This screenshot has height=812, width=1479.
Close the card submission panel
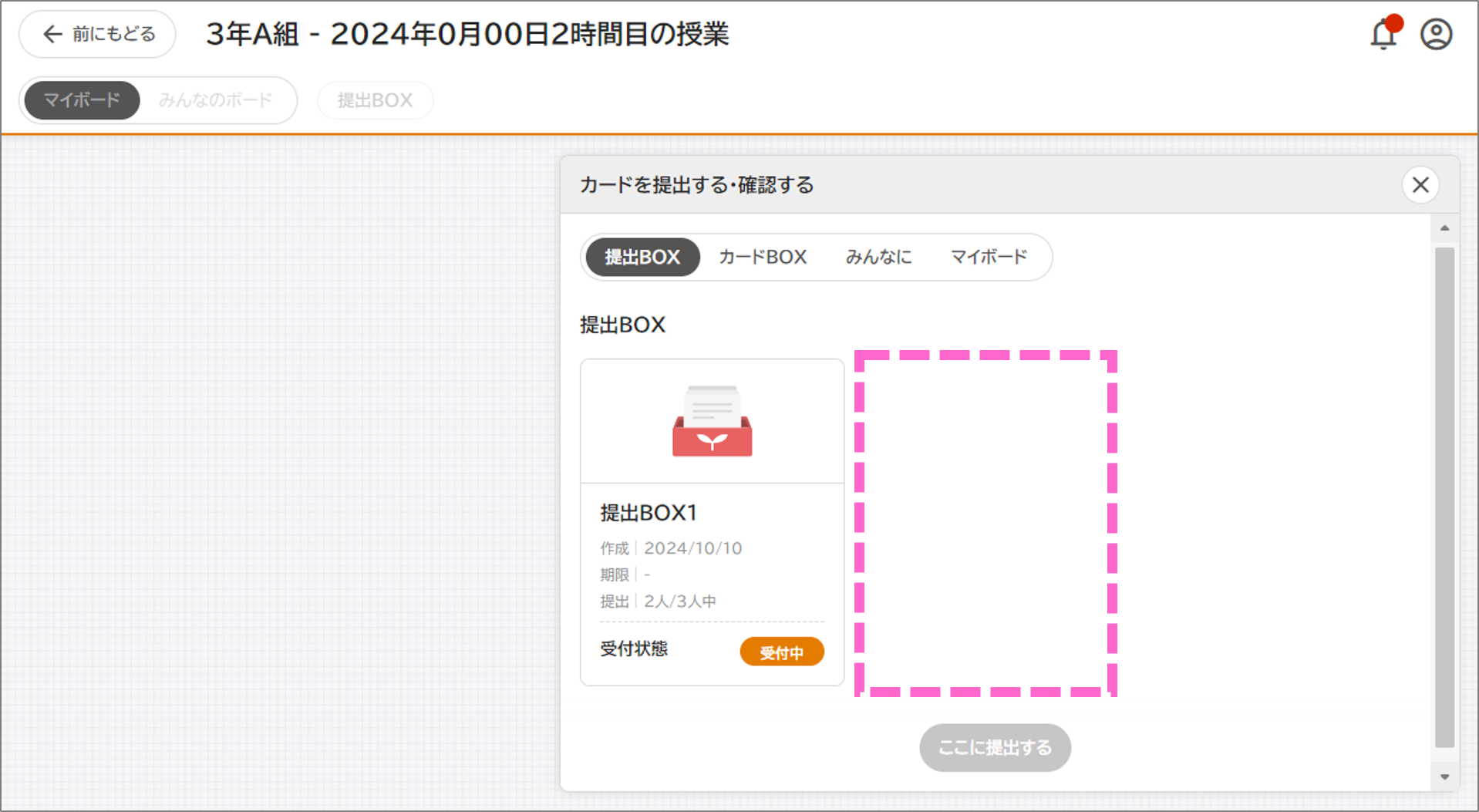pos(1420,185)
